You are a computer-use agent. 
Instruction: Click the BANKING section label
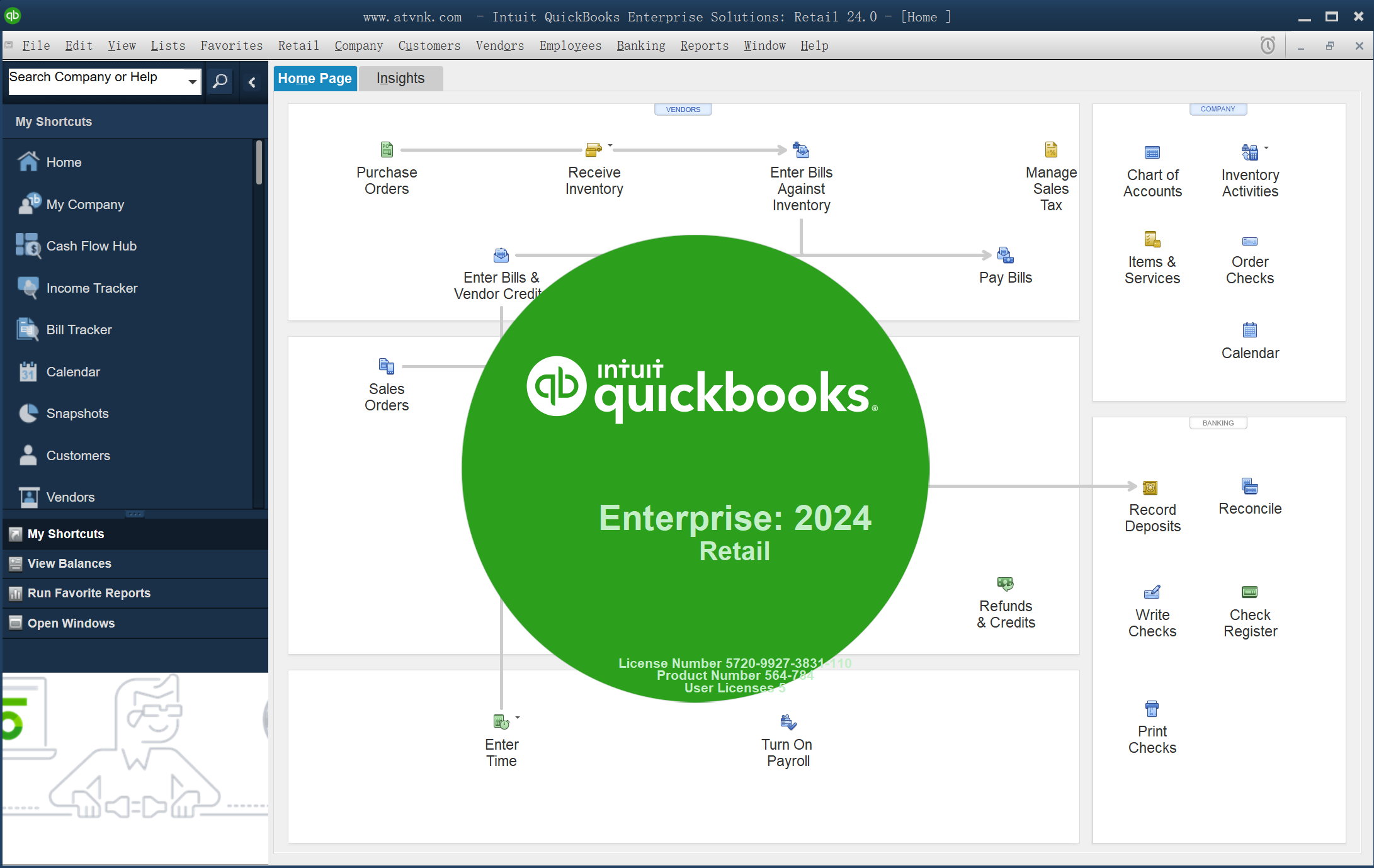pyautogui.click(x=1218, y=423)
